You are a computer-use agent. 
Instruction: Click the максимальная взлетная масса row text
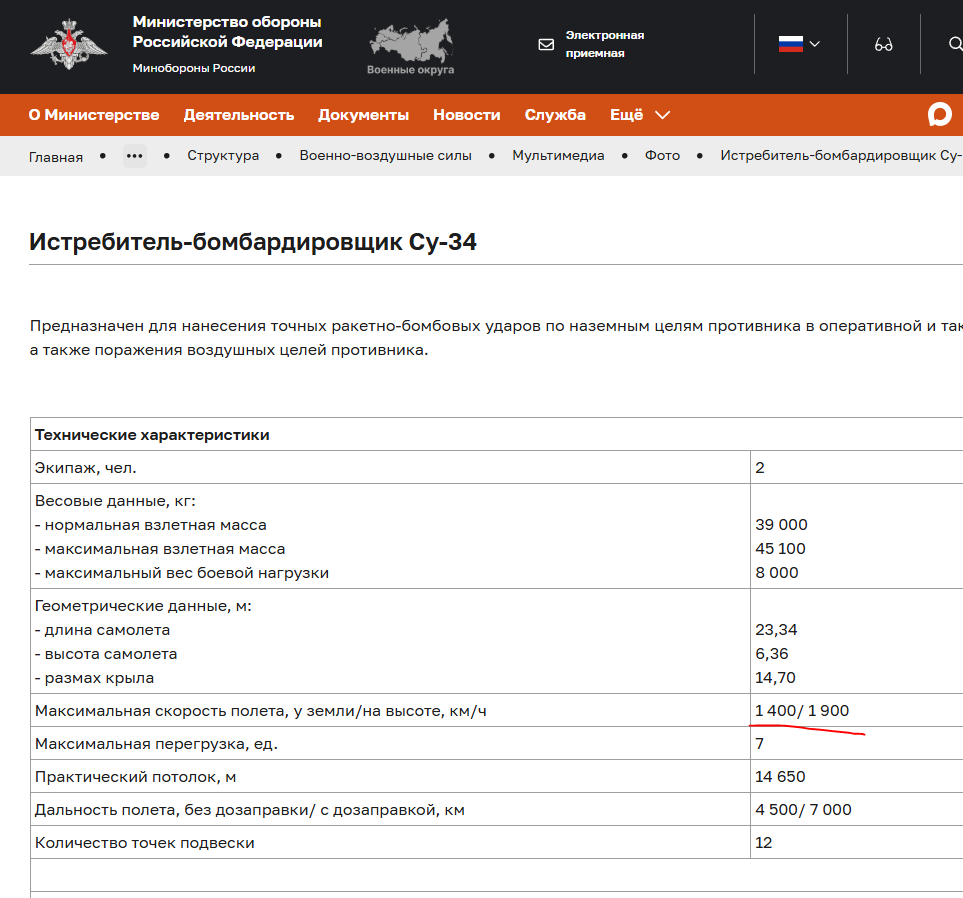pyautogui.click(x=160, y=549)
